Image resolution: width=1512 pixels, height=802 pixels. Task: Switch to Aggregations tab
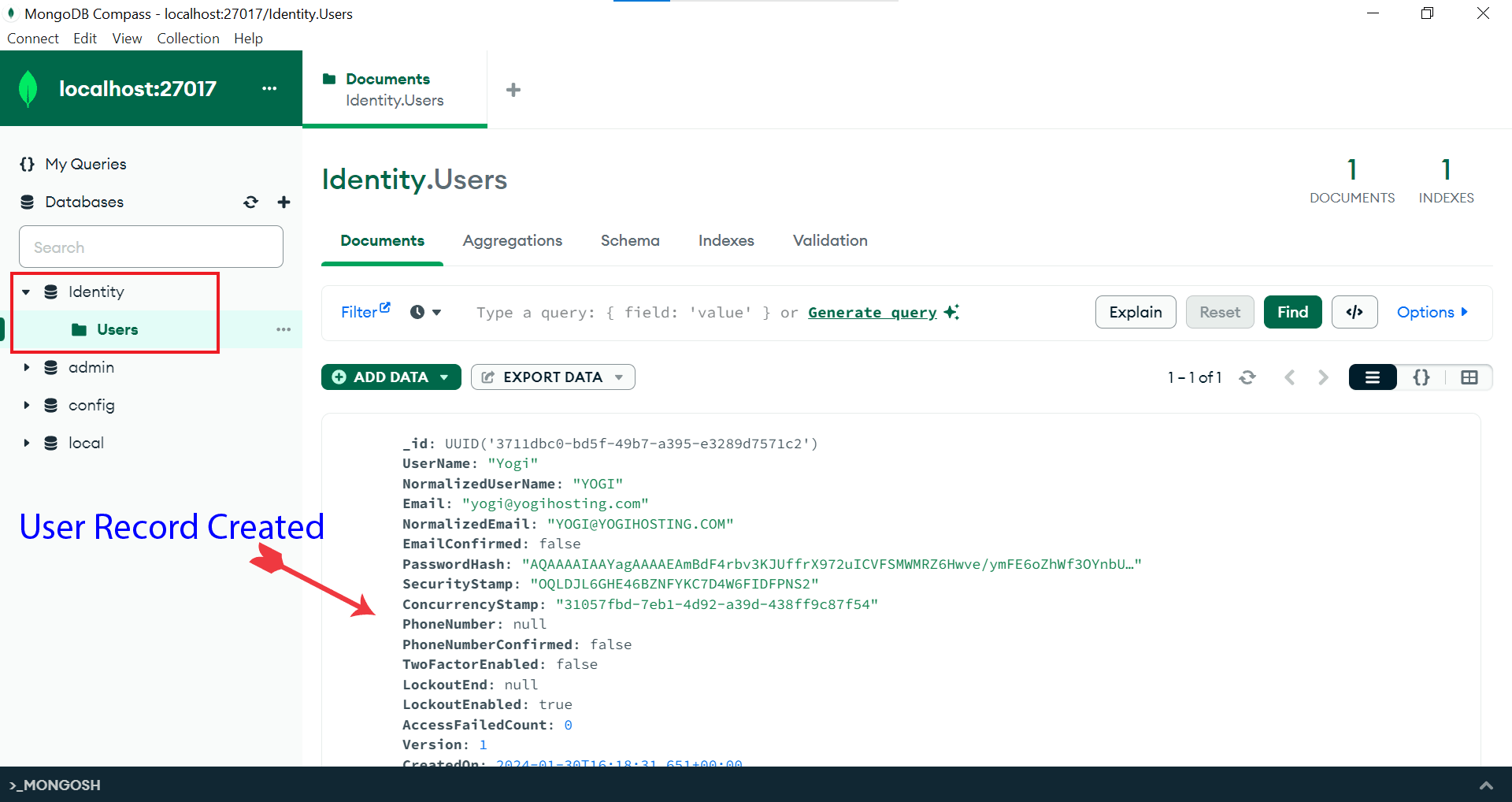pos(513,240)
